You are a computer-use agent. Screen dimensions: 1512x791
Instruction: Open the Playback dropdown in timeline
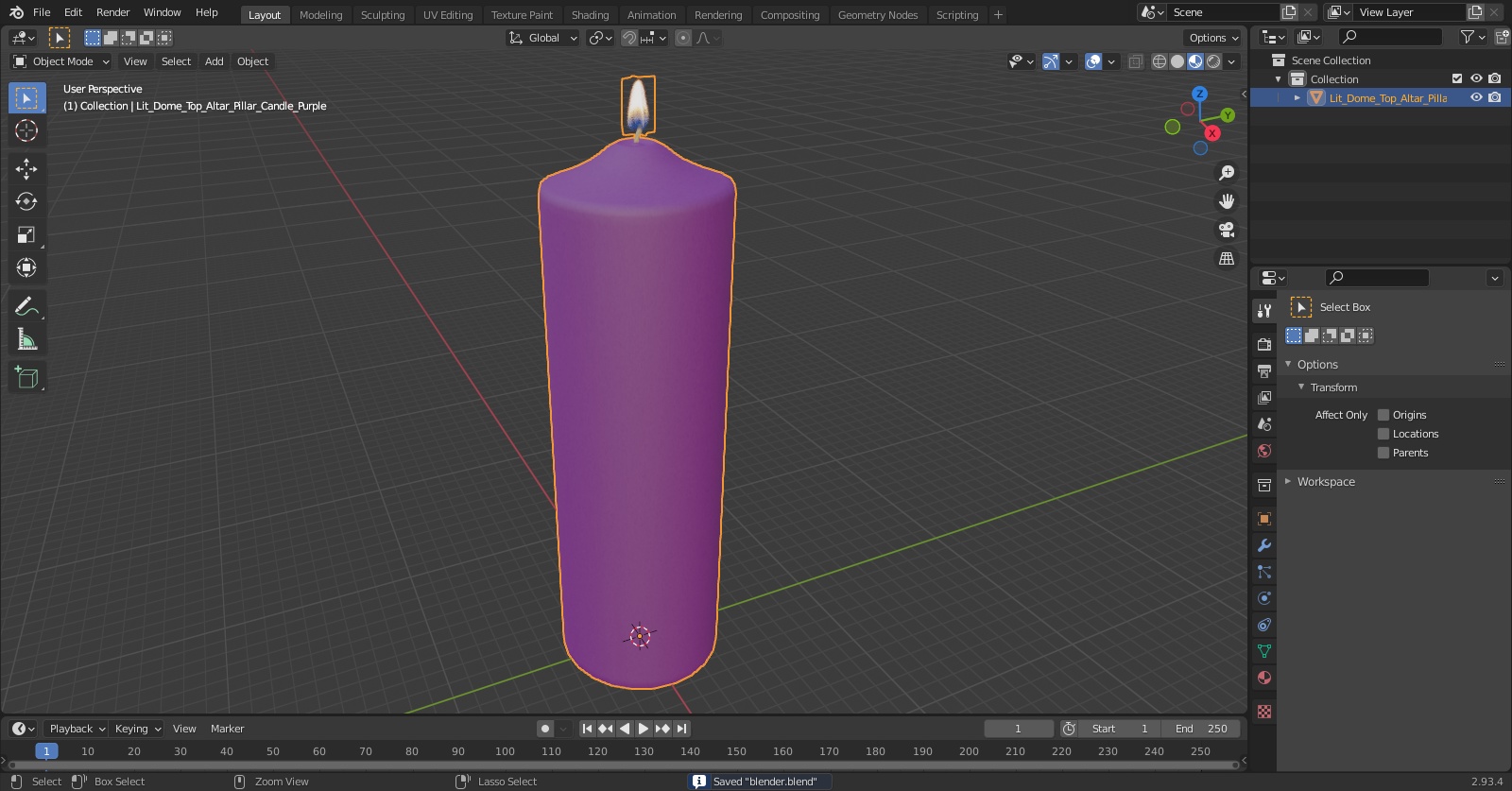point(77,729)
